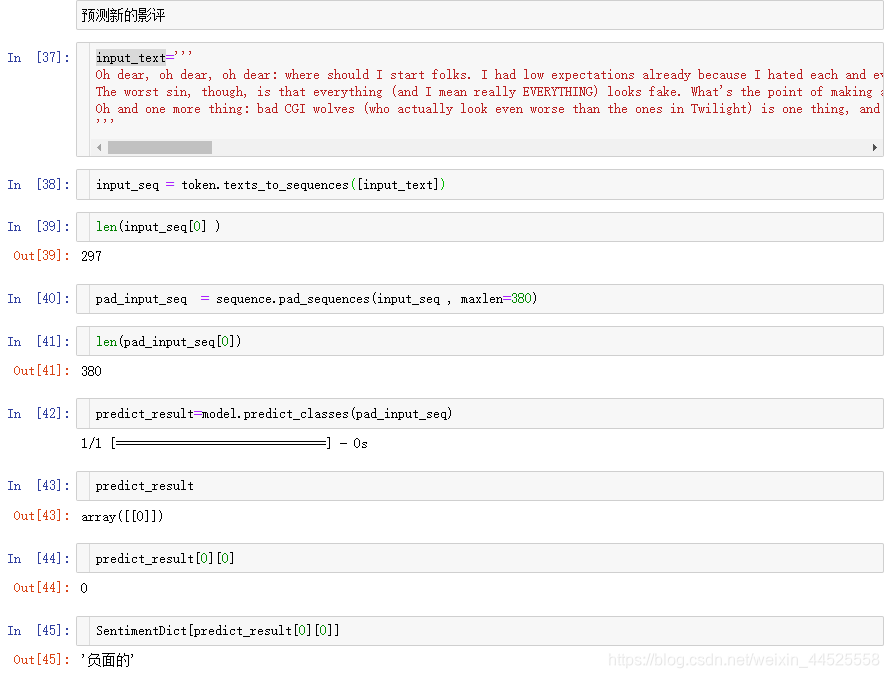Click the highlighted input_text variable name
This screenshot has height=678, width=889.
coord(130,58)
